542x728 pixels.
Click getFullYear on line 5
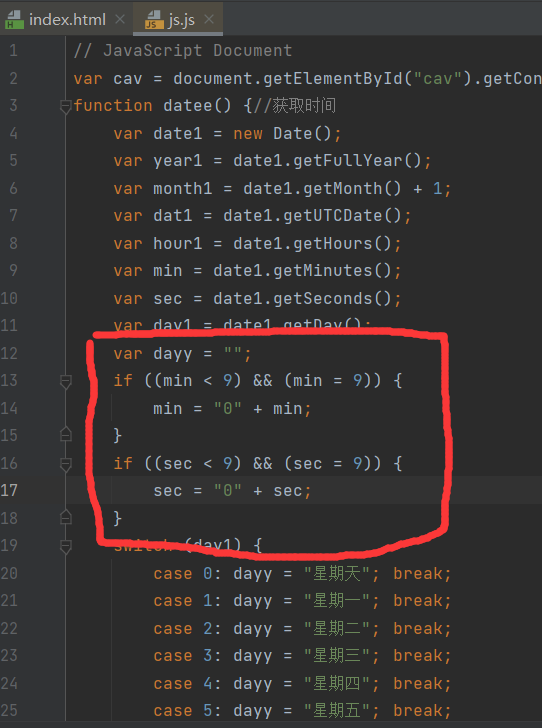(348, 161)
